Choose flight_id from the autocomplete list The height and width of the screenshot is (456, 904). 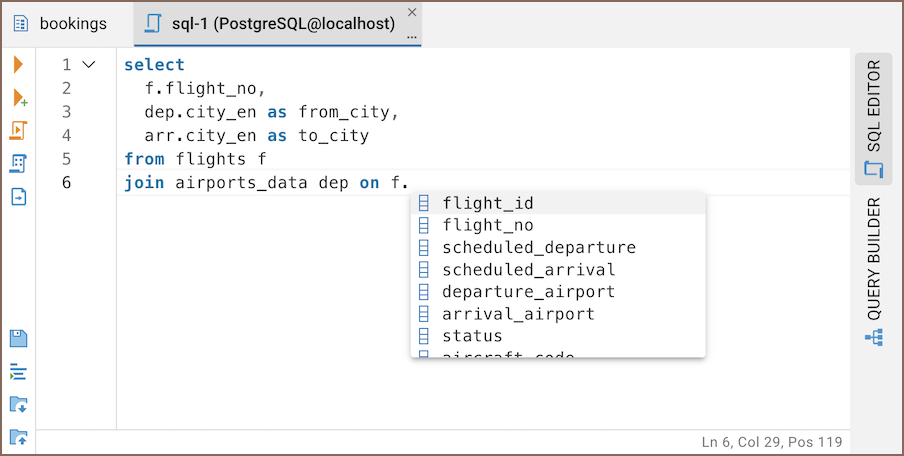tap(488, 203)
